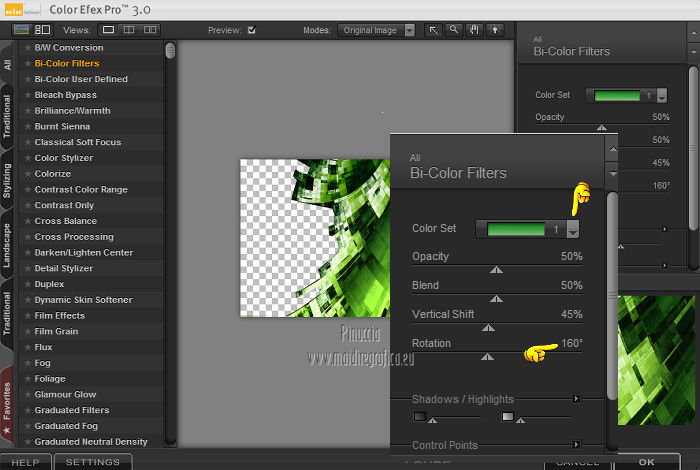Select the Darken/Lighten Center filter
Image resolution: width=700 pixels, height=470 pixels.
coord(84,253)
